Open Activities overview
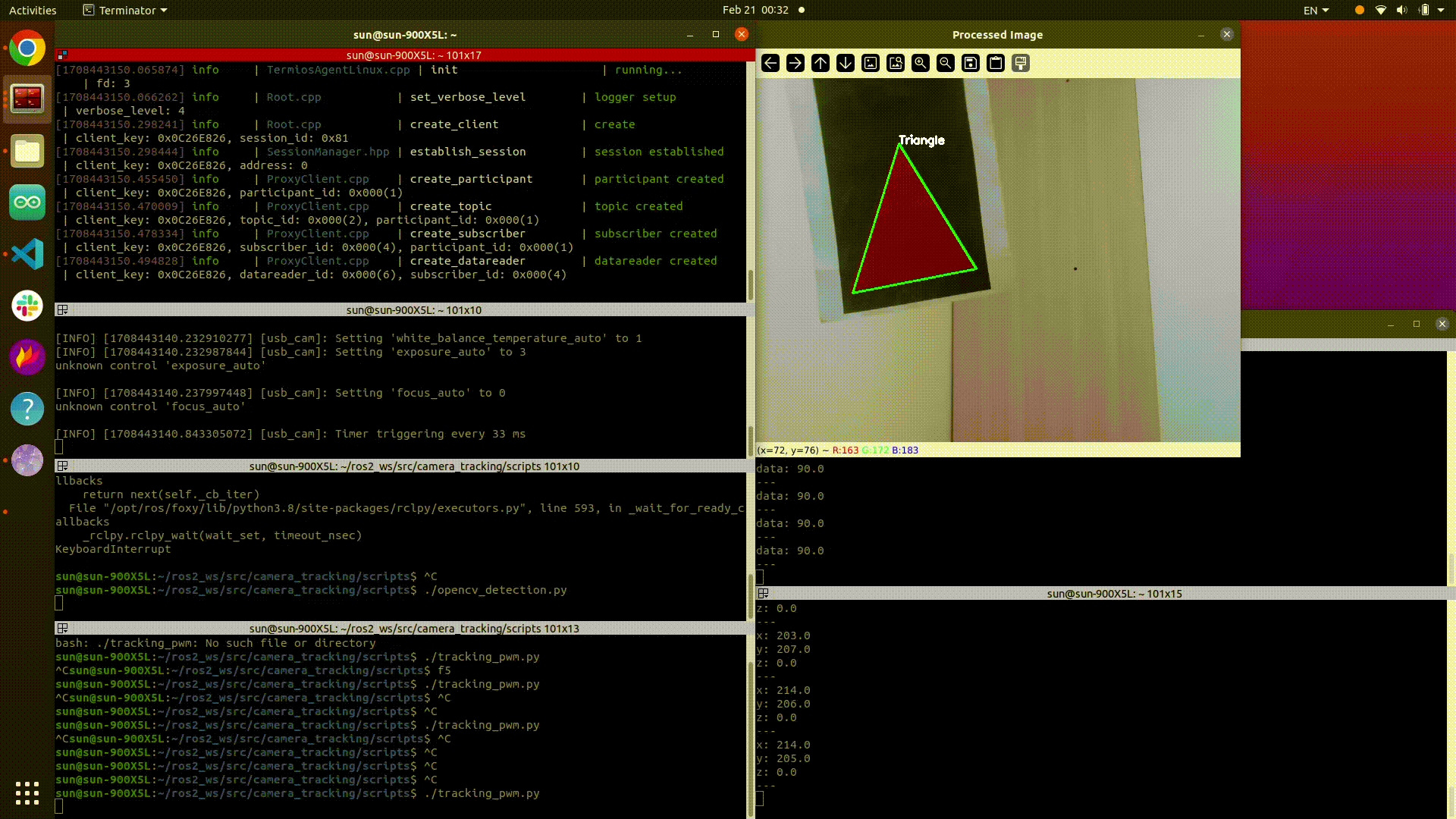The height and width of the screenshot is (819, 1456). [33, 11]
